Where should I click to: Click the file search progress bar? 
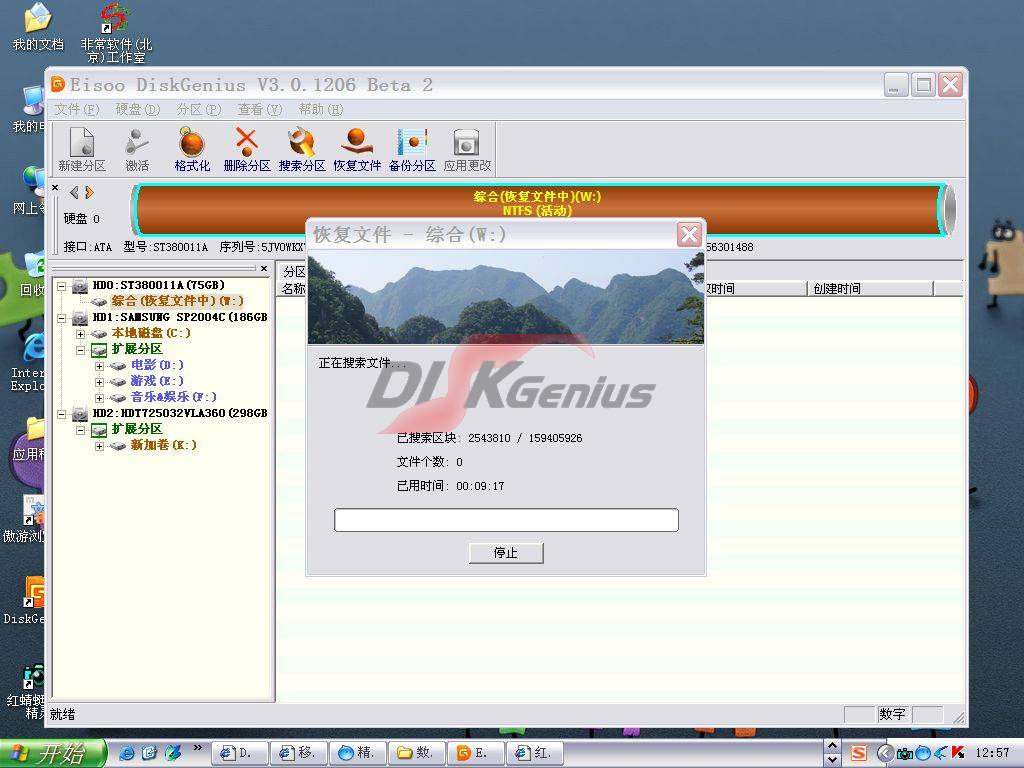tap(506, 520)
